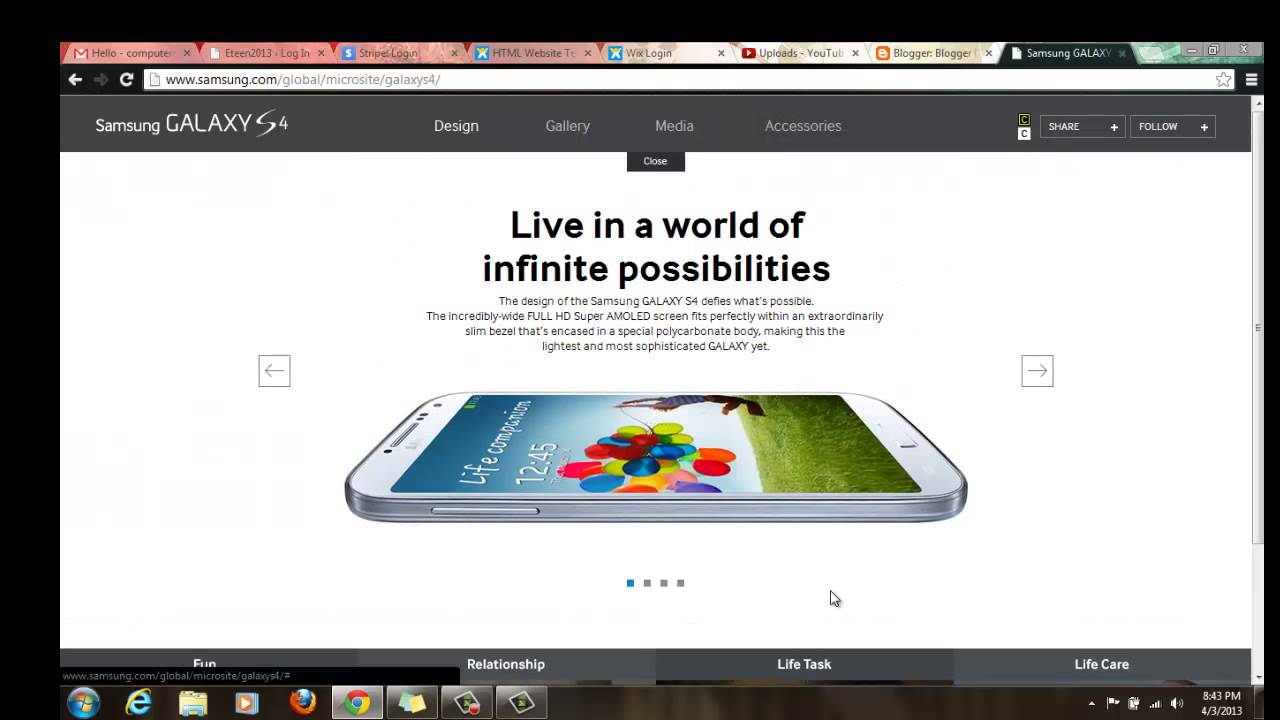The width and height of the screenshot is (1280, 720).
Task: Bookmark this page with the star icon
Action: coord(1223,80)
